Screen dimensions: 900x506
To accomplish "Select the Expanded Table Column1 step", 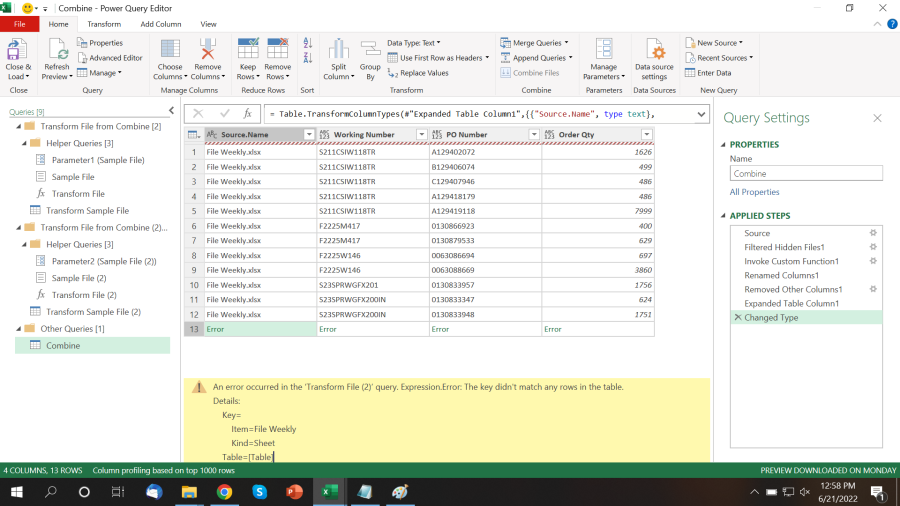I will click(x=791, y=303).
